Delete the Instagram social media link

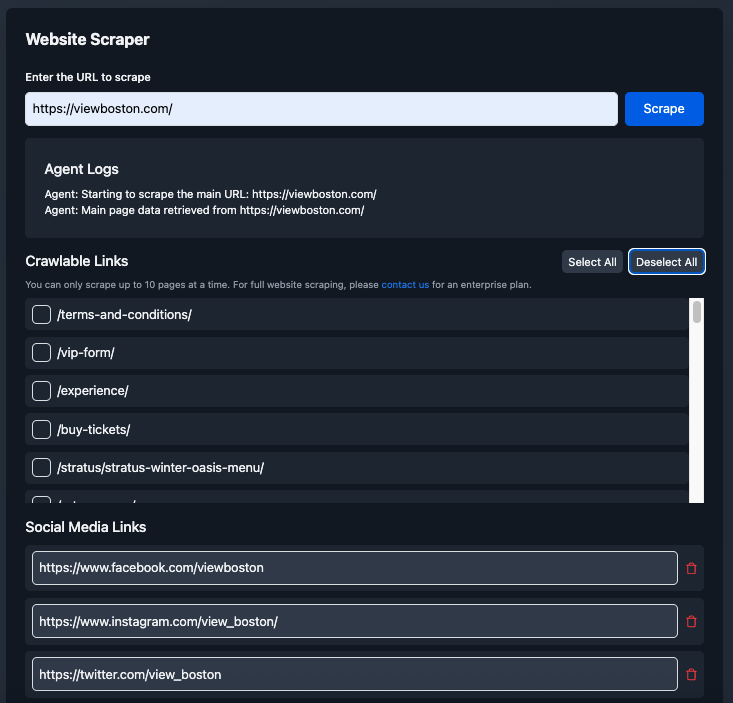pyautogui.click(x=691, y=621)
